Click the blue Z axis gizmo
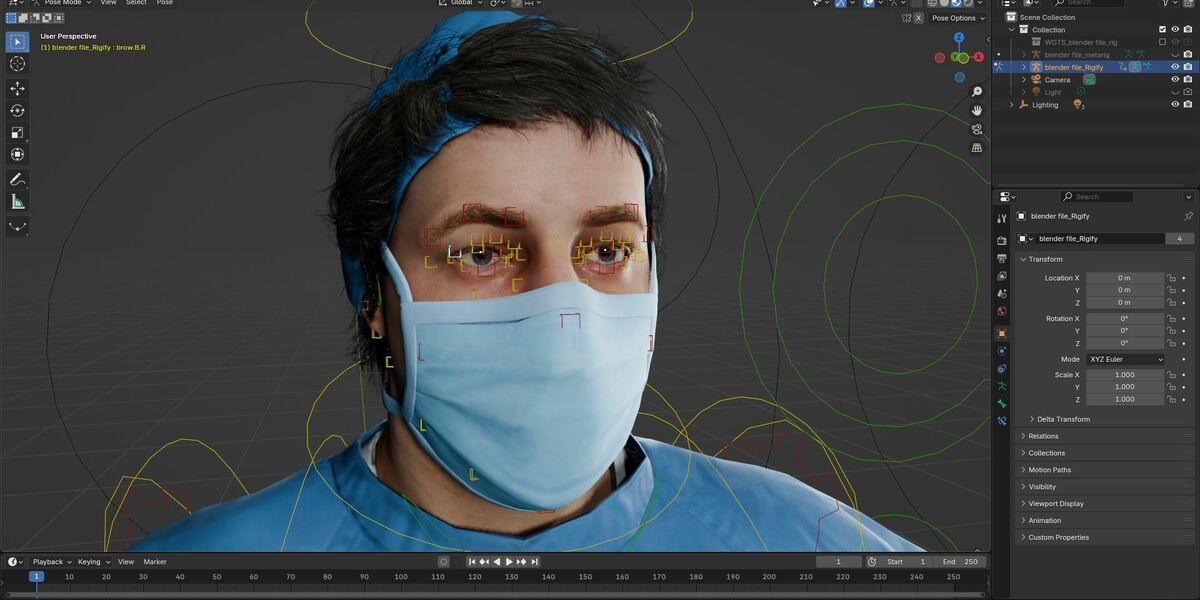Image resolution: width=1200 pixels, height=600 pixels. tap(958, 38)
